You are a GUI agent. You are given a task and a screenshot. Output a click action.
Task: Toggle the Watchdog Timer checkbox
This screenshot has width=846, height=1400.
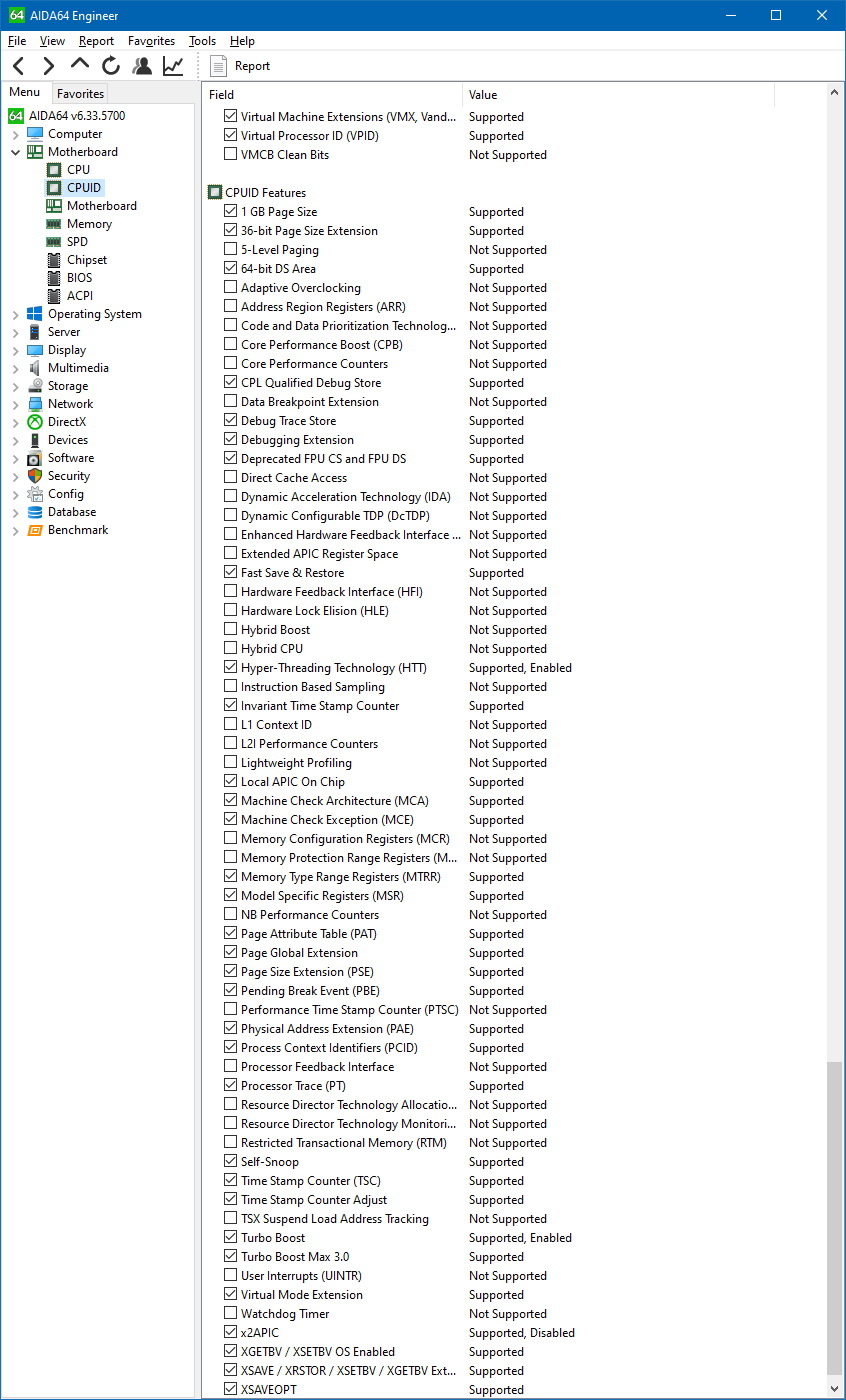pyautogui.click(x=231, y=1314)
